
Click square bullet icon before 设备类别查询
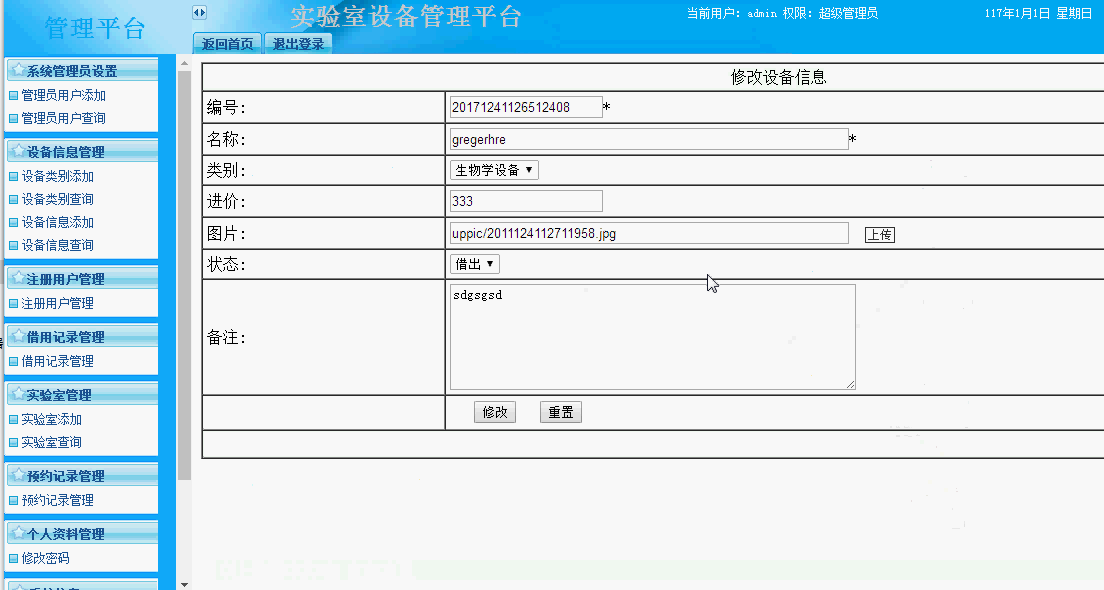tap(13, 199)
